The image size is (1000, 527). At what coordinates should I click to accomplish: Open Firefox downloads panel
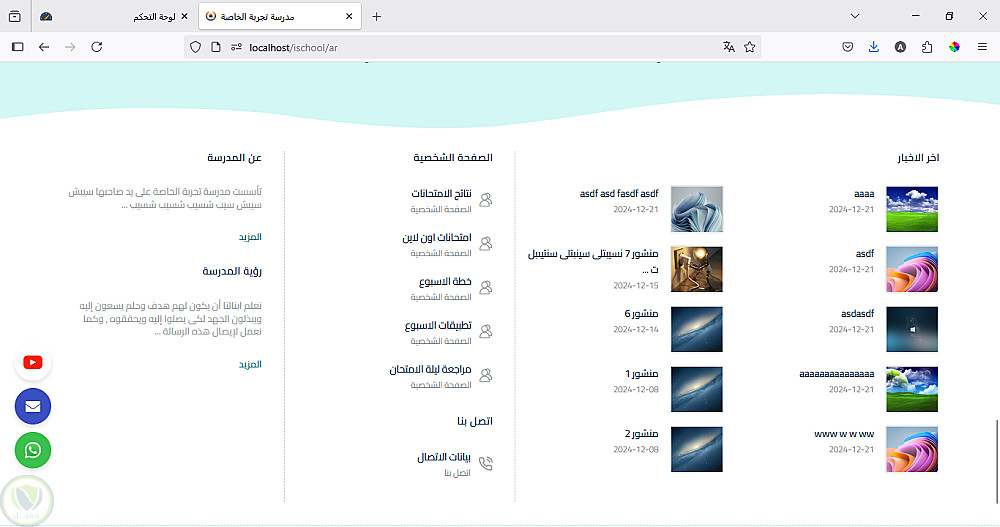pos(874,47)
